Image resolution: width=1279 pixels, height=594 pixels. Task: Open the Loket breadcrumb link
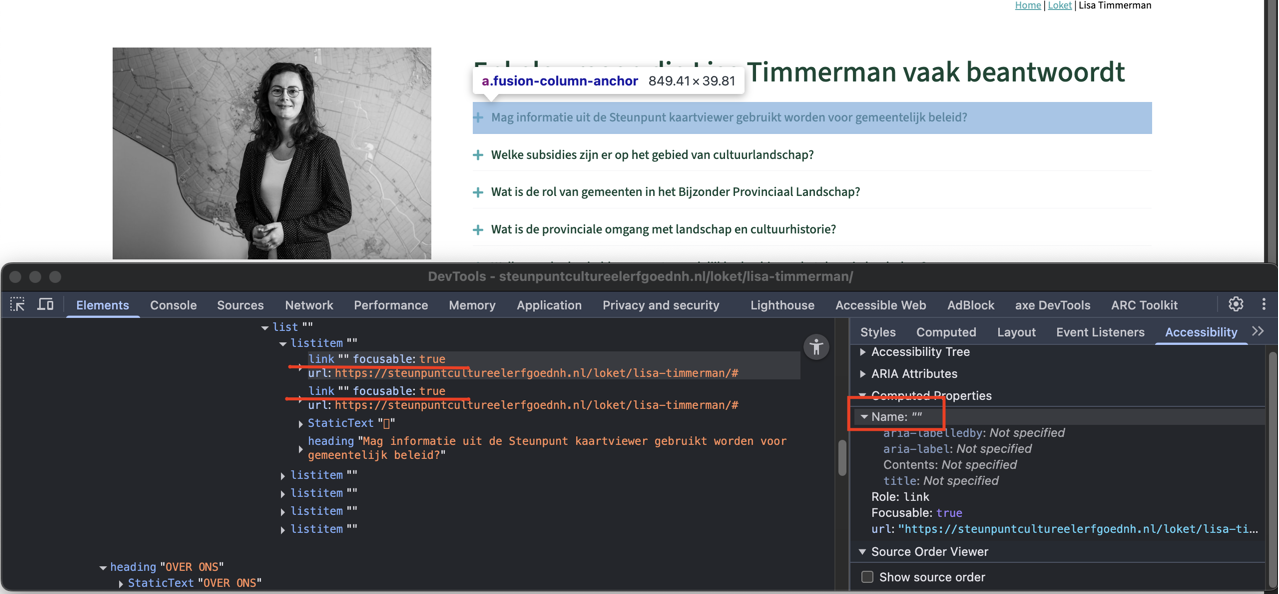point(1059,6)
